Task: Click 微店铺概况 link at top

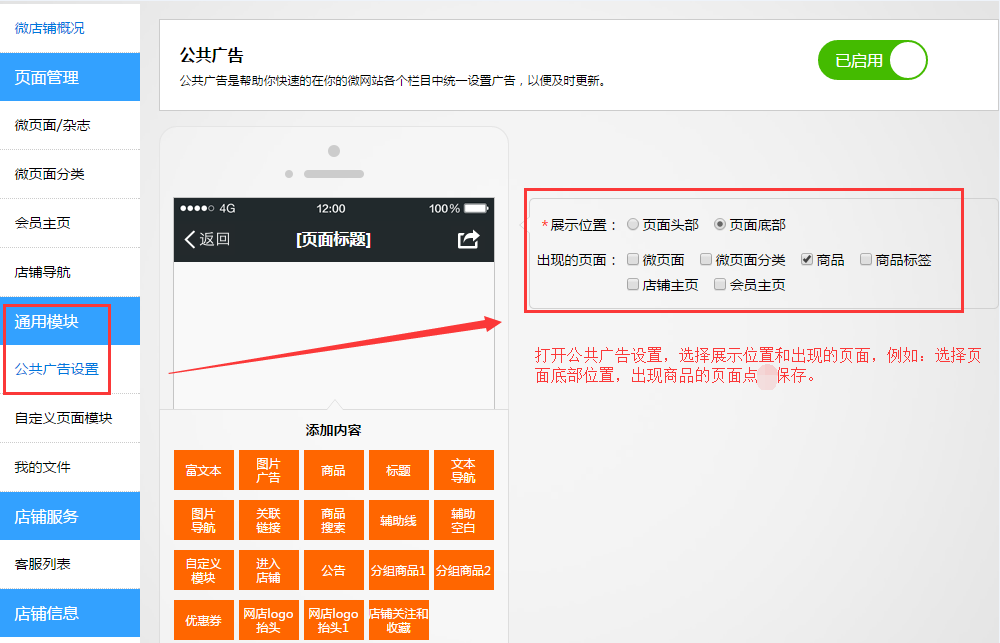Action: click(x=50, y=28)
